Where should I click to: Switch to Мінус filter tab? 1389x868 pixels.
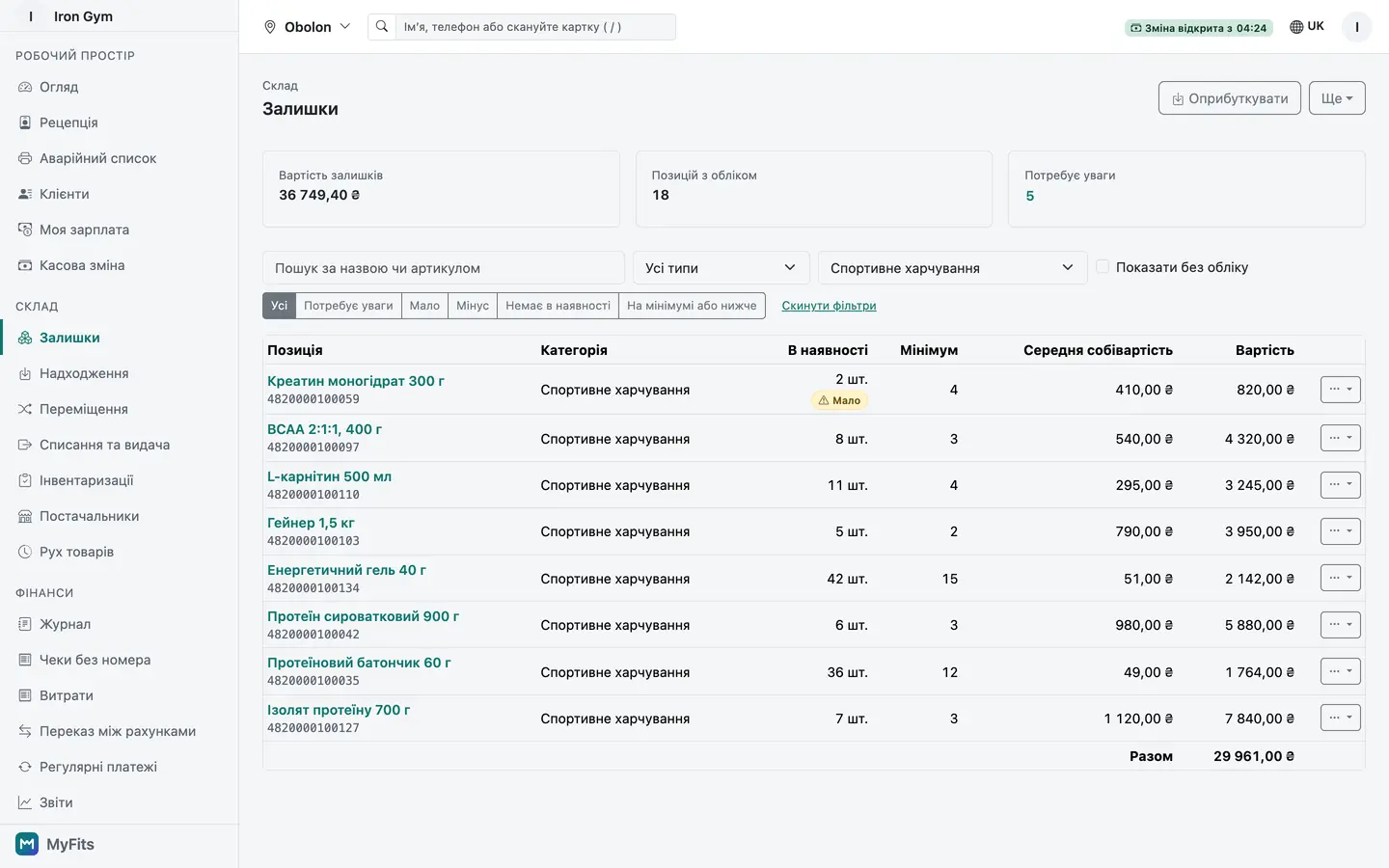click(x=473, y=306)
